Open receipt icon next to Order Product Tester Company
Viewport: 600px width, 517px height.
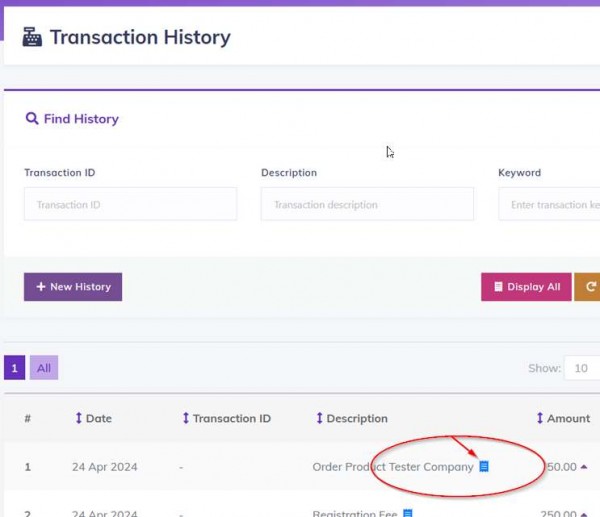click(x=484, y=466)
